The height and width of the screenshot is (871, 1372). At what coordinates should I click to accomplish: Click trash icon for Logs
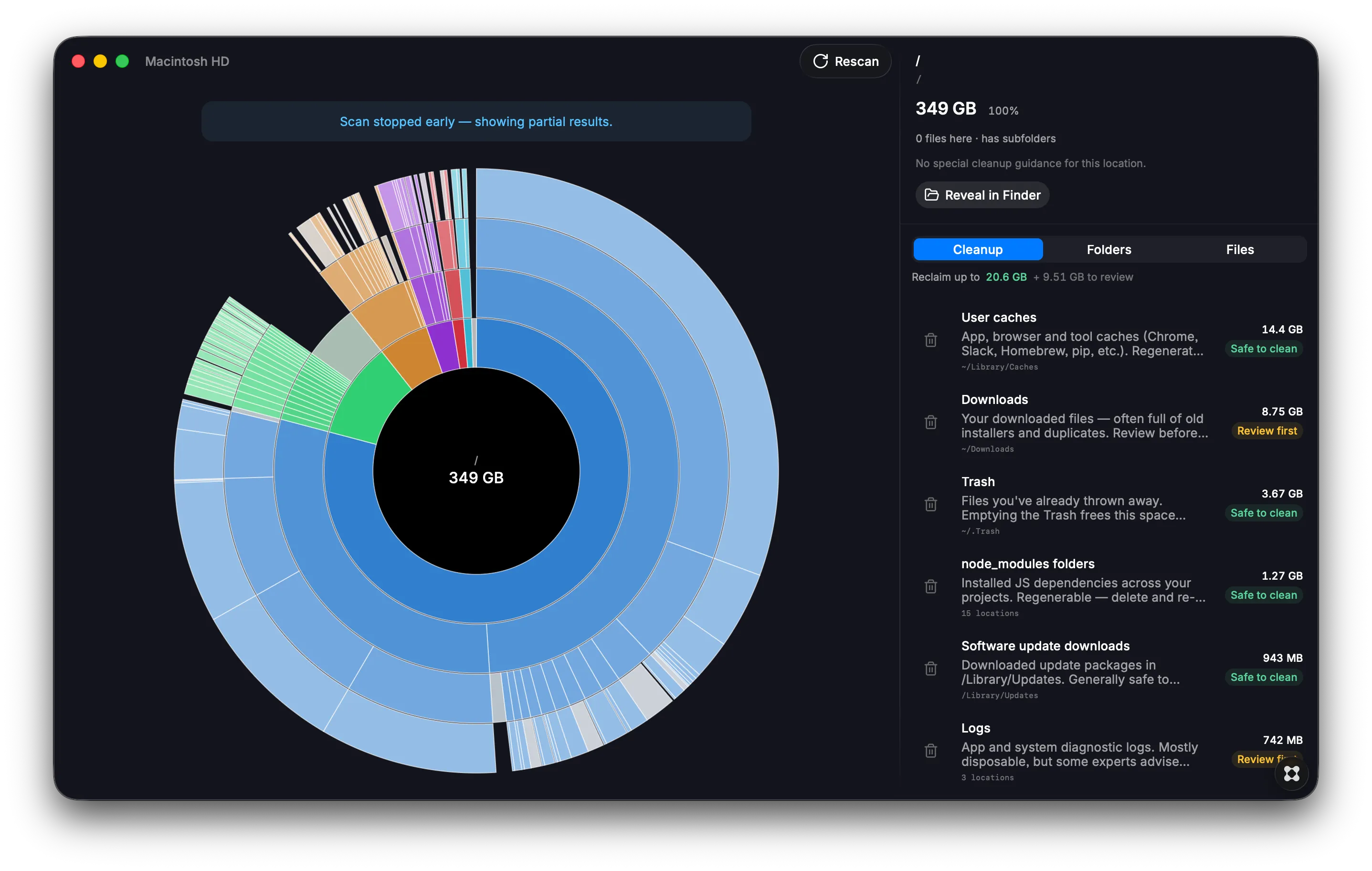pyautogui.click(x=930, y=751)
